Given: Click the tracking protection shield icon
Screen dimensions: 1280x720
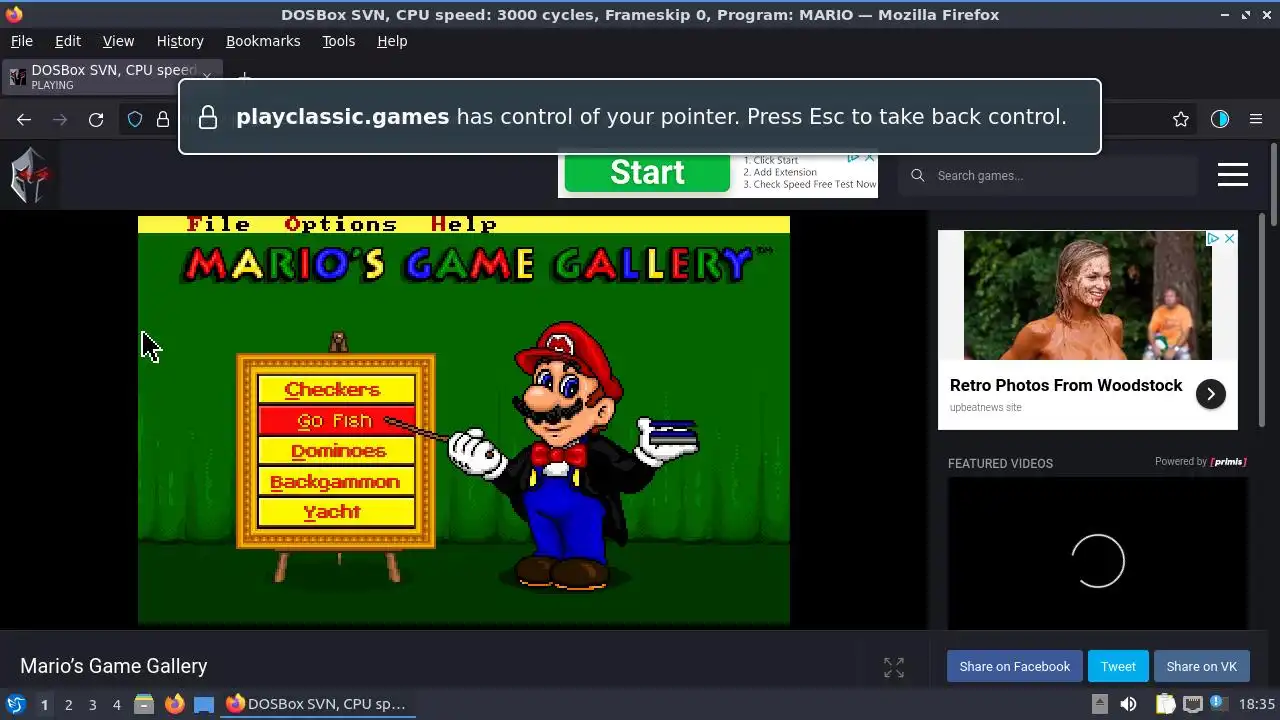Looking at the screenshot, I should (x=135, y=120).
